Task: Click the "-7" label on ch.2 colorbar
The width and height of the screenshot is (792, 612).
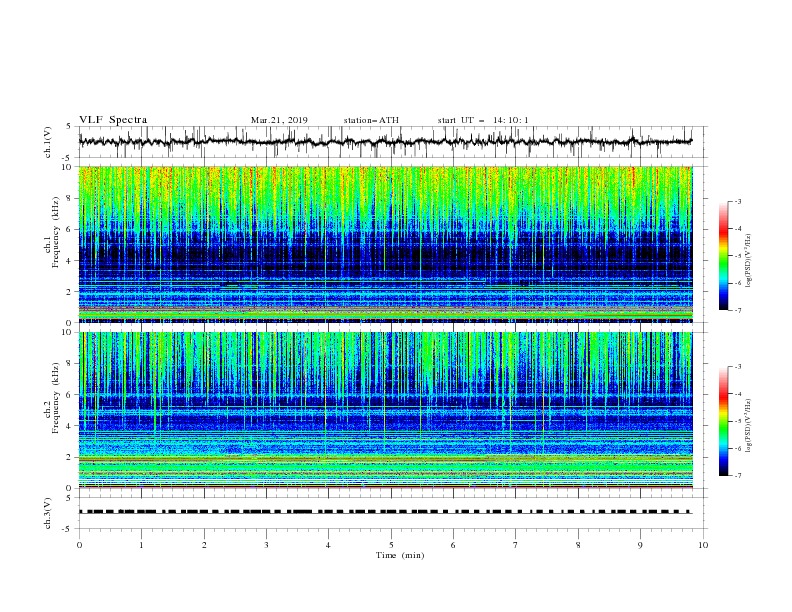Action: [737, 476]
